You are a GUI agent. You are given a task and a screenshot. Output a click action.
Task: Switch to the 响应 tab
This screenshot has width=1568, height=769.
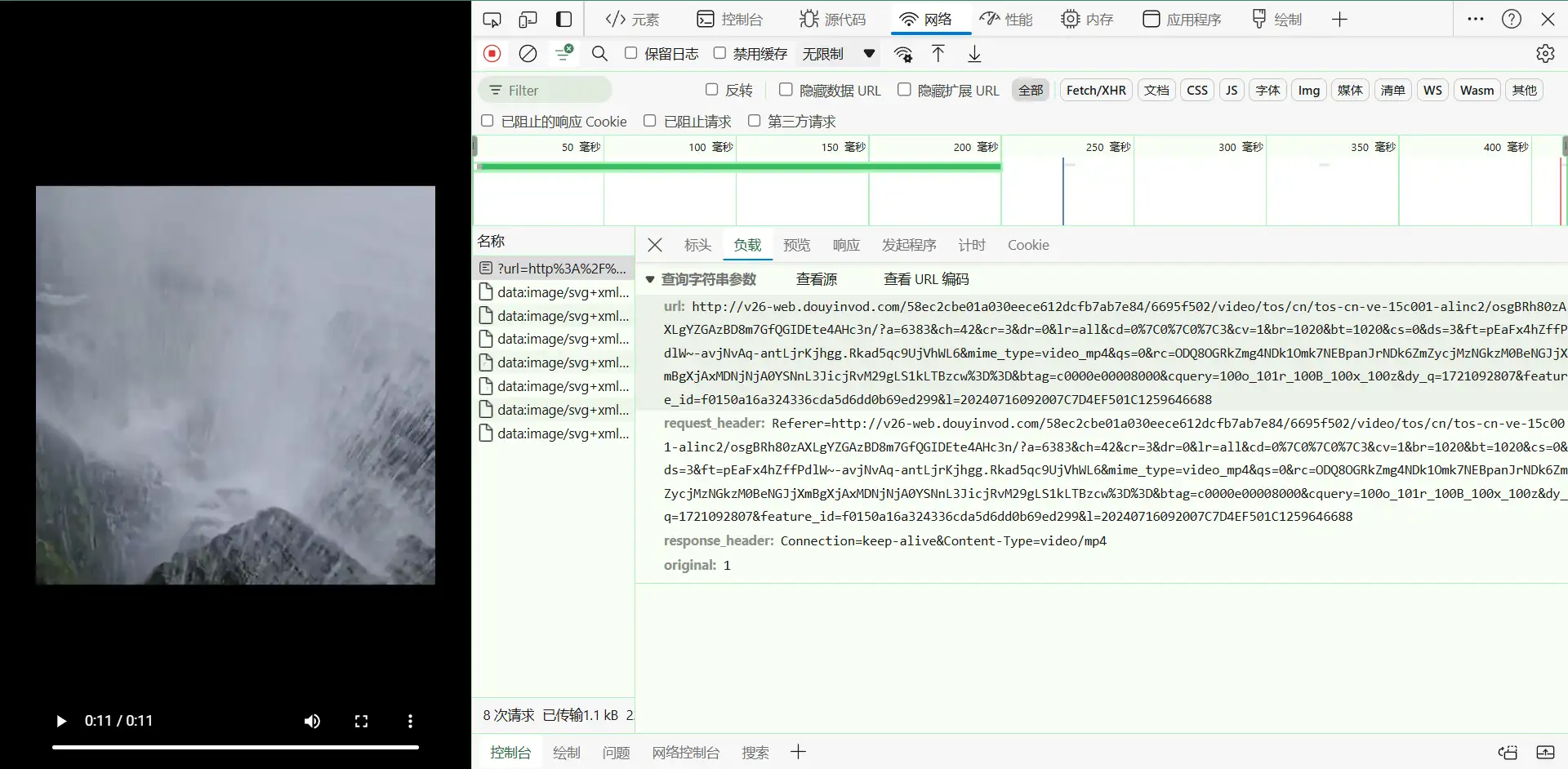pyautogui.click(x=846, y=245)
